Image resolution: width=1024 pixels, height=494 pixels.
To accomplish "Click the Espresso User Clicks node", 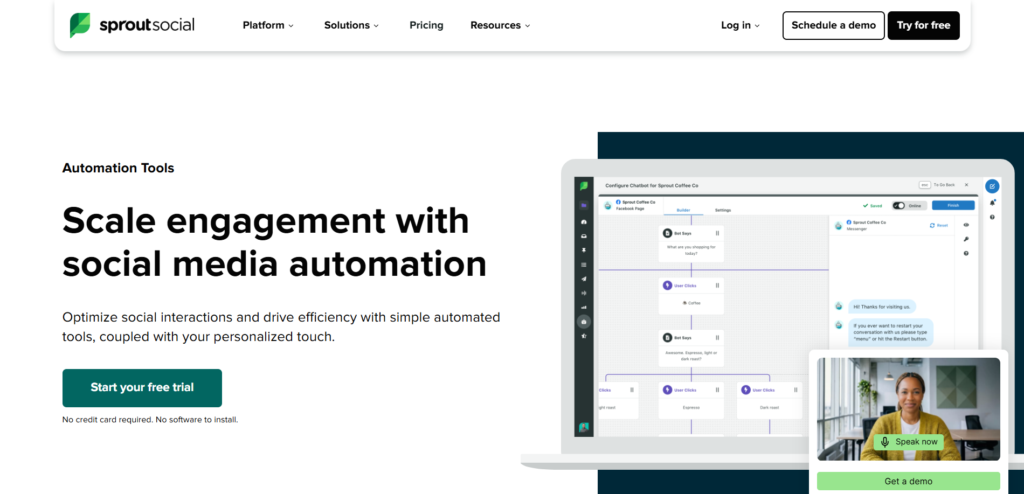I will pyautogui.click(x=691, y=401).
